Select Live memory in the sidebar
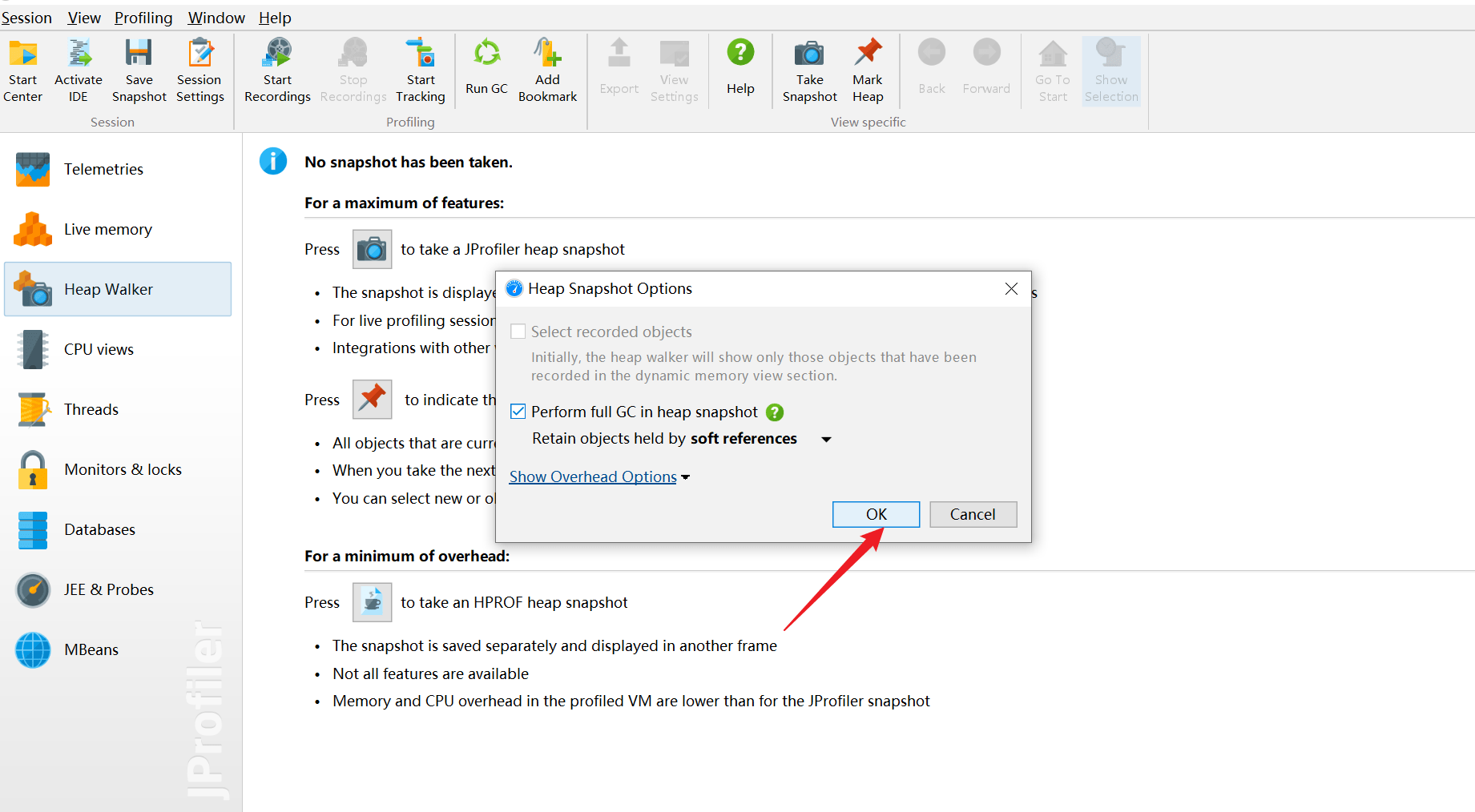Viewport: 1475px width, 812px height. 107,229
